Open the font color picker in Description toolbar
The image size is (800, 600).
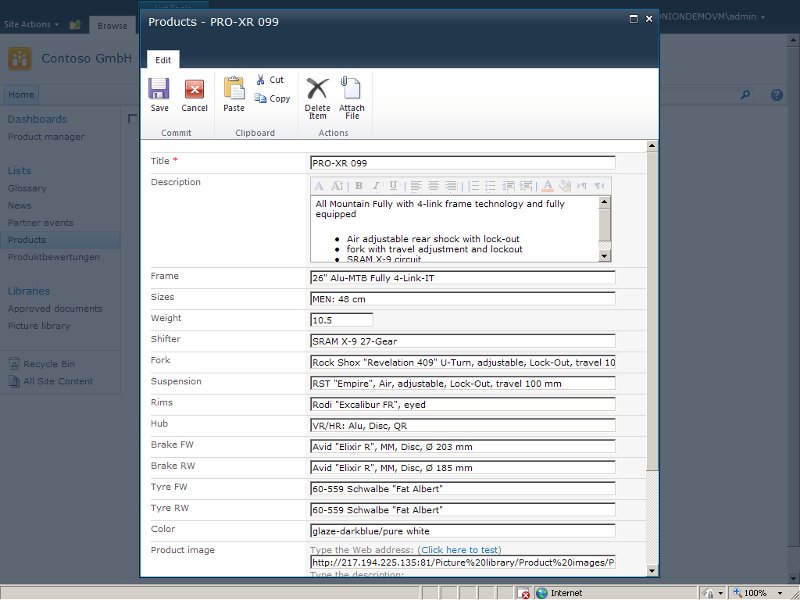tap(547, 186)
